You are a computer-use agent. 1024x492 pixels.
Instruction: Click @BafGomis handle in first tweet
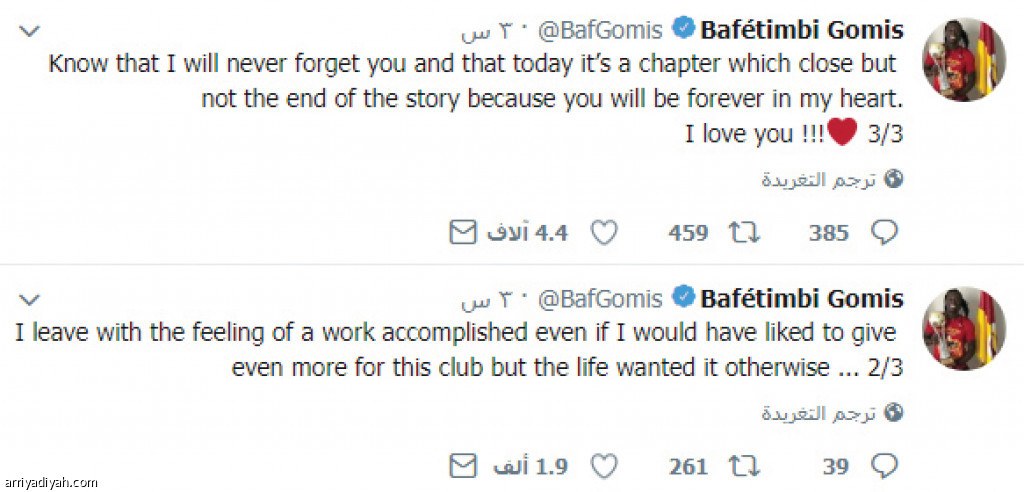[x=601, y=32]
